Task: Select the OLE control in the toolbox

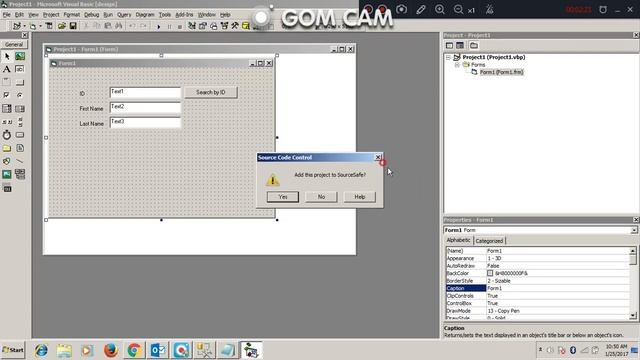Action: coord(7,188)
